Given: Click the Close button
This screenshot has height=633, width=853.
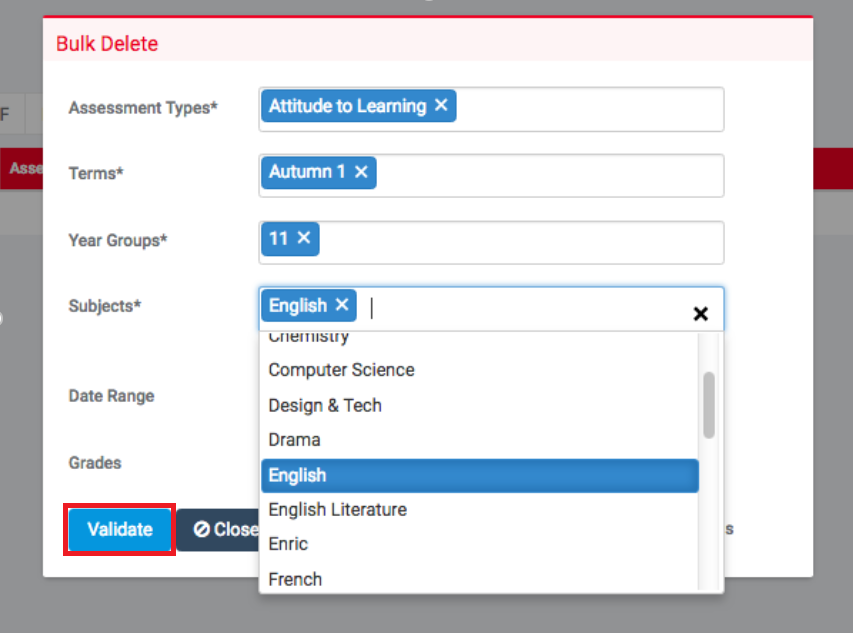Looking at the screenshot, I should pos(218,530).
